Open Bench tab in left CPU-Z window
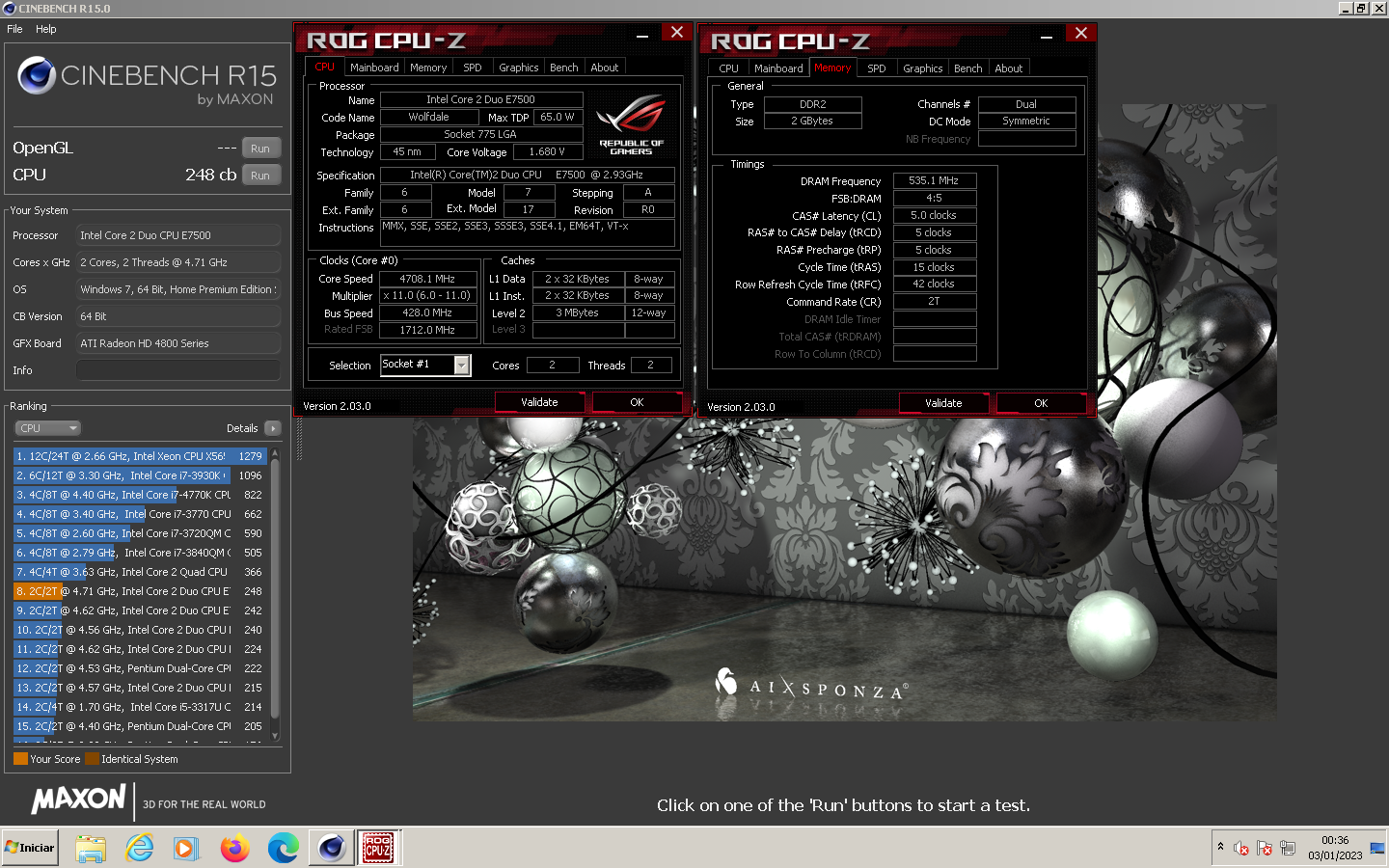 (x=564, y=68)
